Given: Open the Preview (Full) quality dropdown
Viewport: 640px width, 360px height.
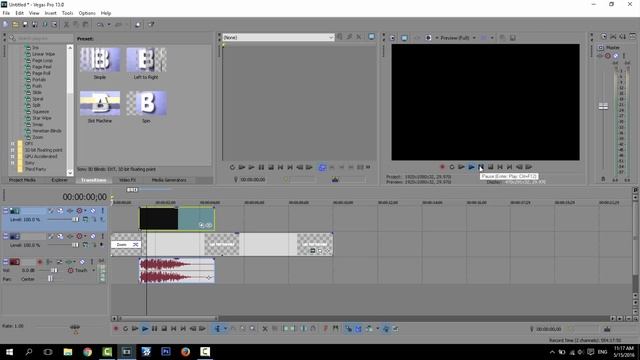Looking at the screenshot, I should (x=474, y=38).
